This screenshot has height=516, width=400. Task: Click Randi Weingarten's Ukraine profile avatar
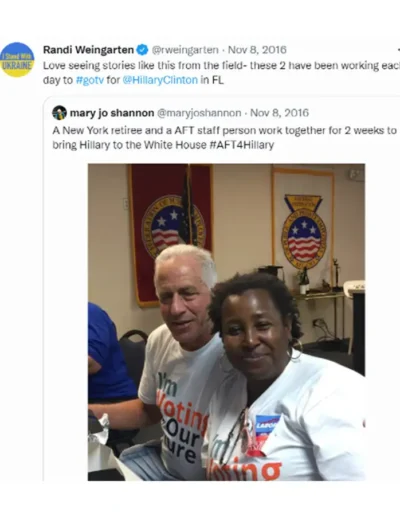(17, 60)
